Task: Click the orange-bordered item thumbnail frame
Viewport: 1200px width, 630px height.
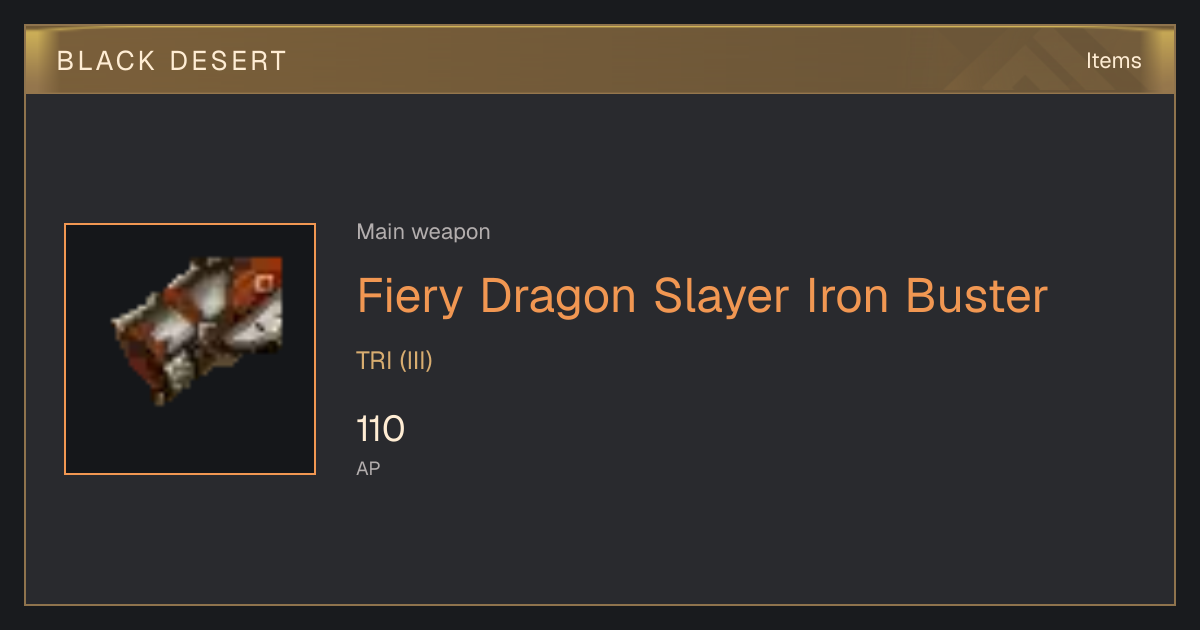Action: point(190,349)
